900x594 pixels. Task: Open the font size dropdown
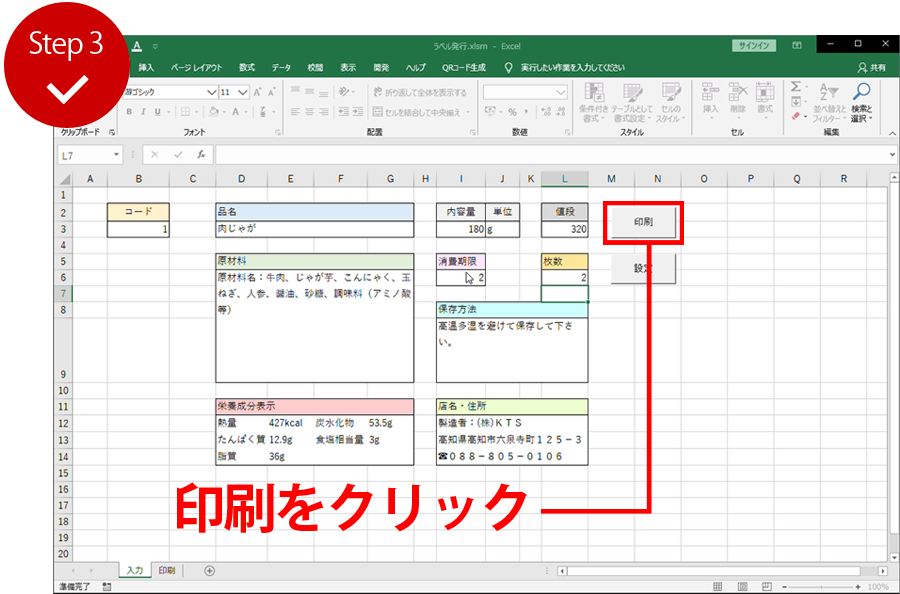243,92
